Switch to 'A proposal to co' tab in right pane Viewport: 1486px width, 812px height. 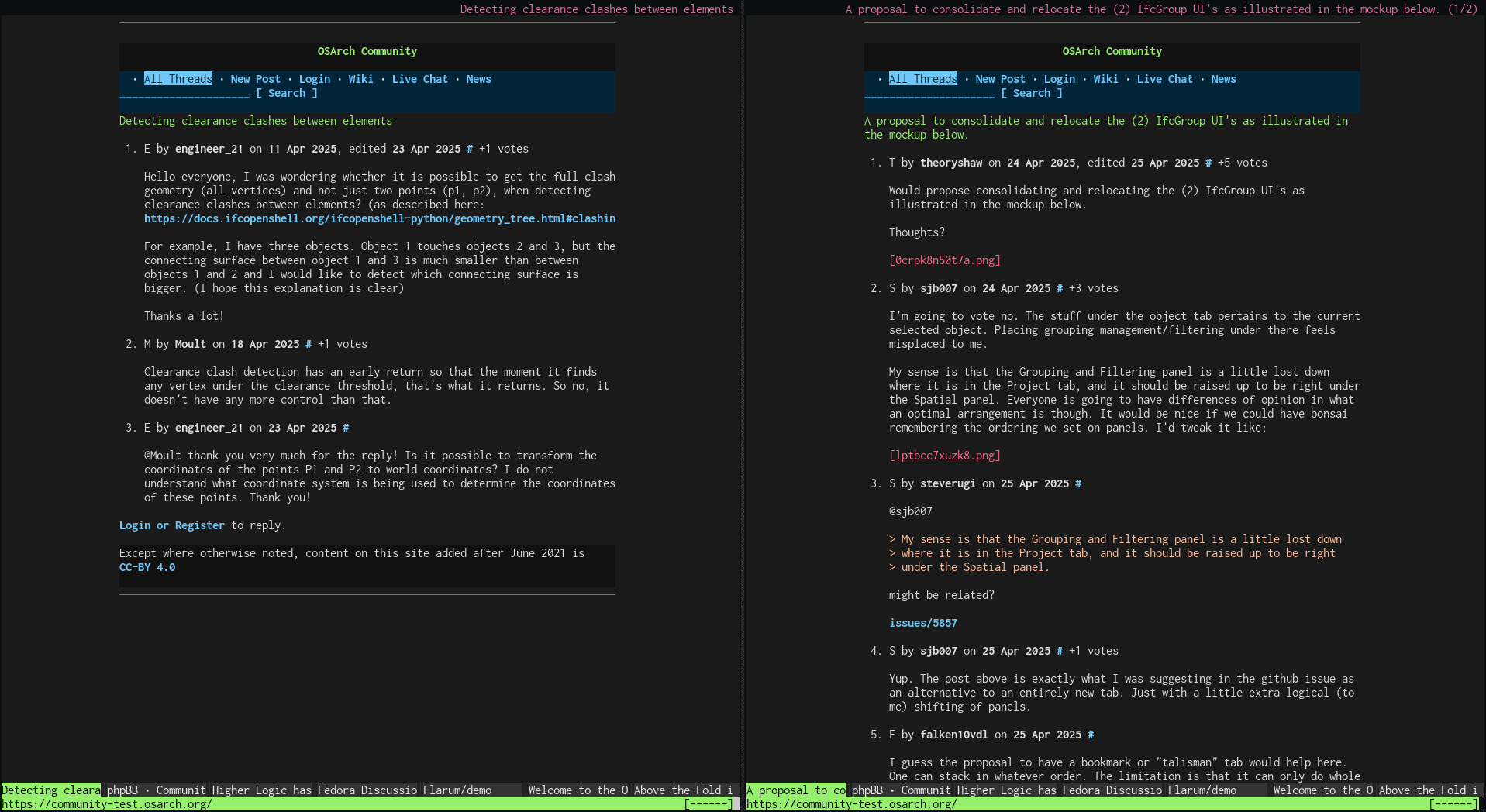pyautogui.click(x=796, y=790)
